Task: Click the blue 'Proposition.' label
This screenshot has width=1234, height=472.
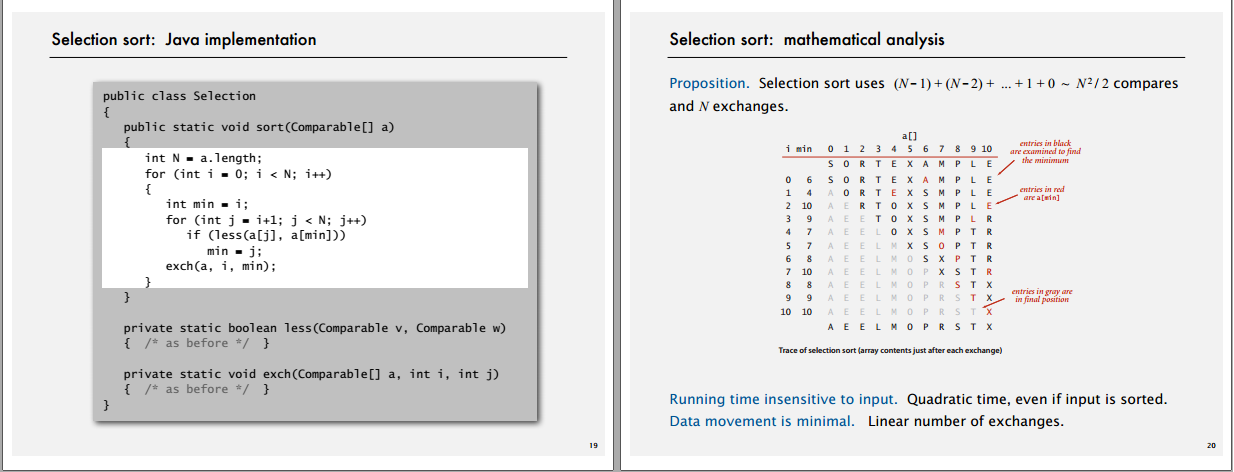Action: tap(709, 83)
